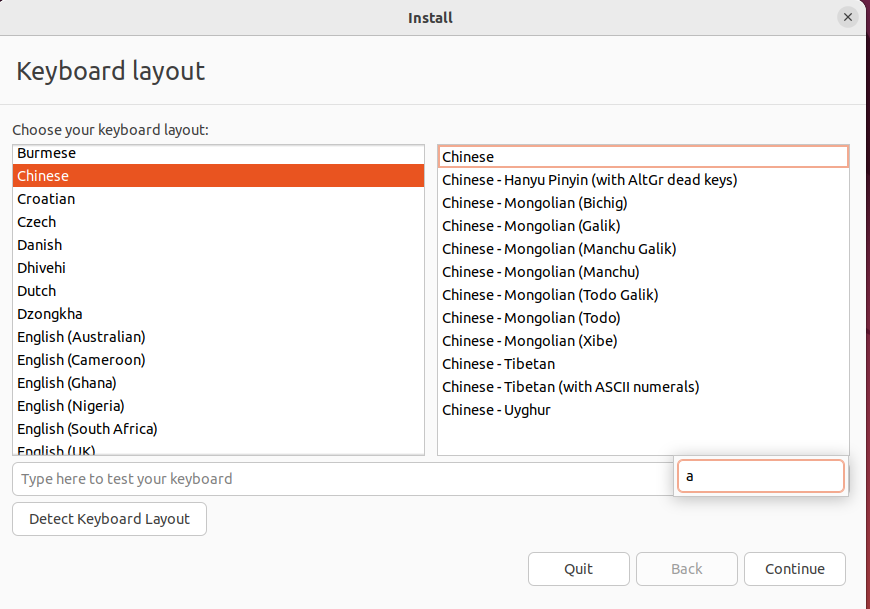Choose Chinese - Mongolian (Xibe) variant
Image resolution: width=870 pixels, height=609 pixels.
(x=643, y=341)
